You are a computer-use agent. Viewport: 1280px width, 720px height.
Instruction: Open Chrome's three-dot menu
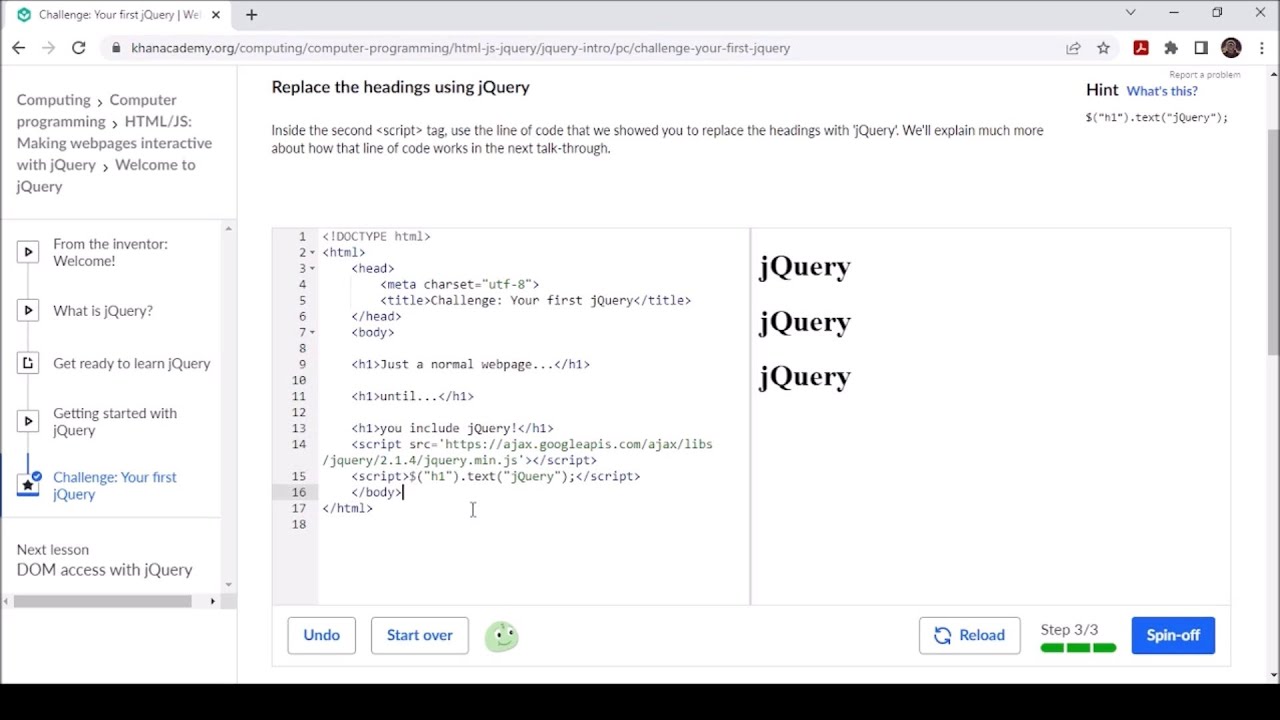click(x=1260, y=48)
